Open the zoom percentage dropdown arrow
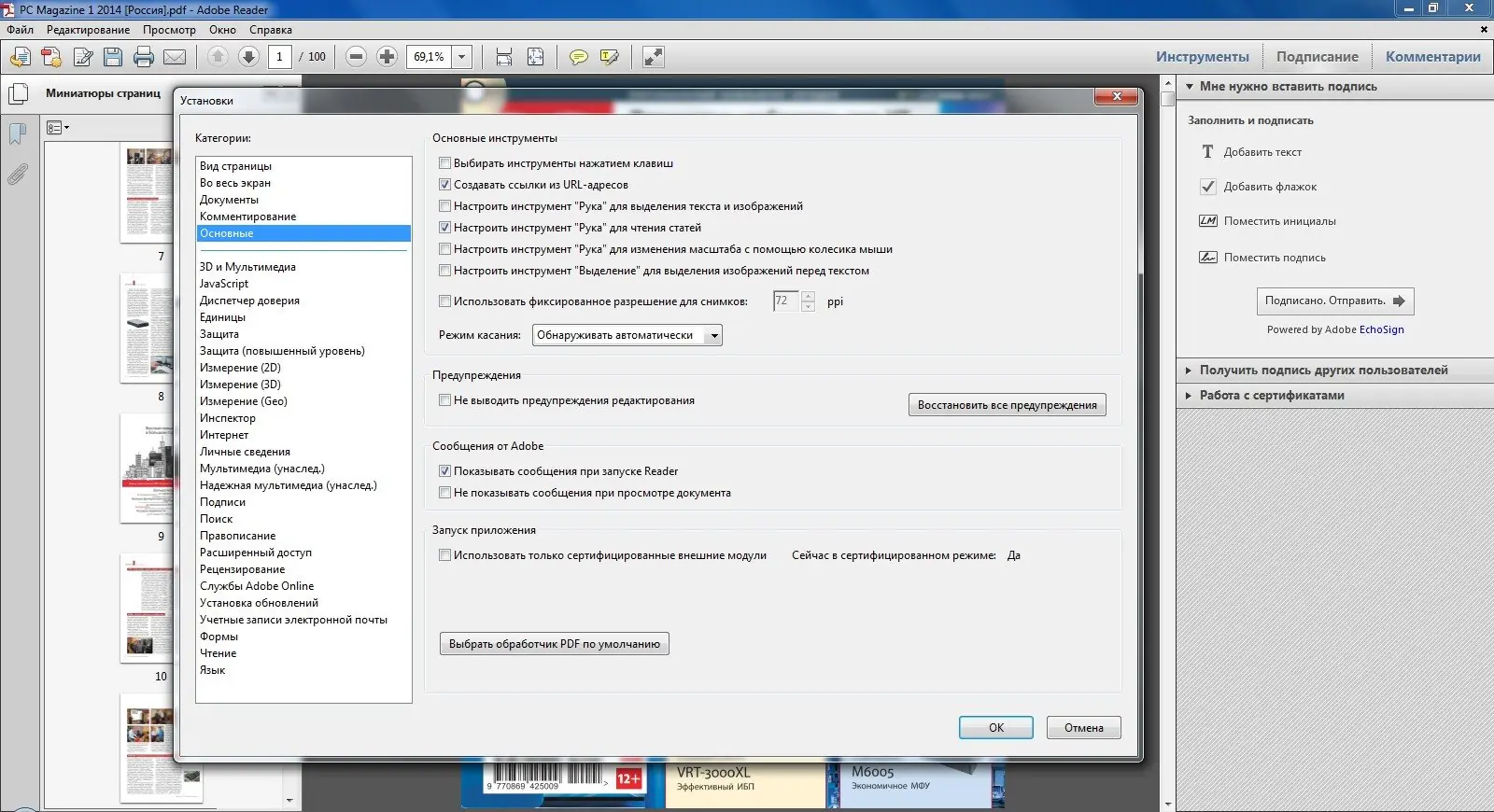The image size is (1494, 812). [461, 57]
